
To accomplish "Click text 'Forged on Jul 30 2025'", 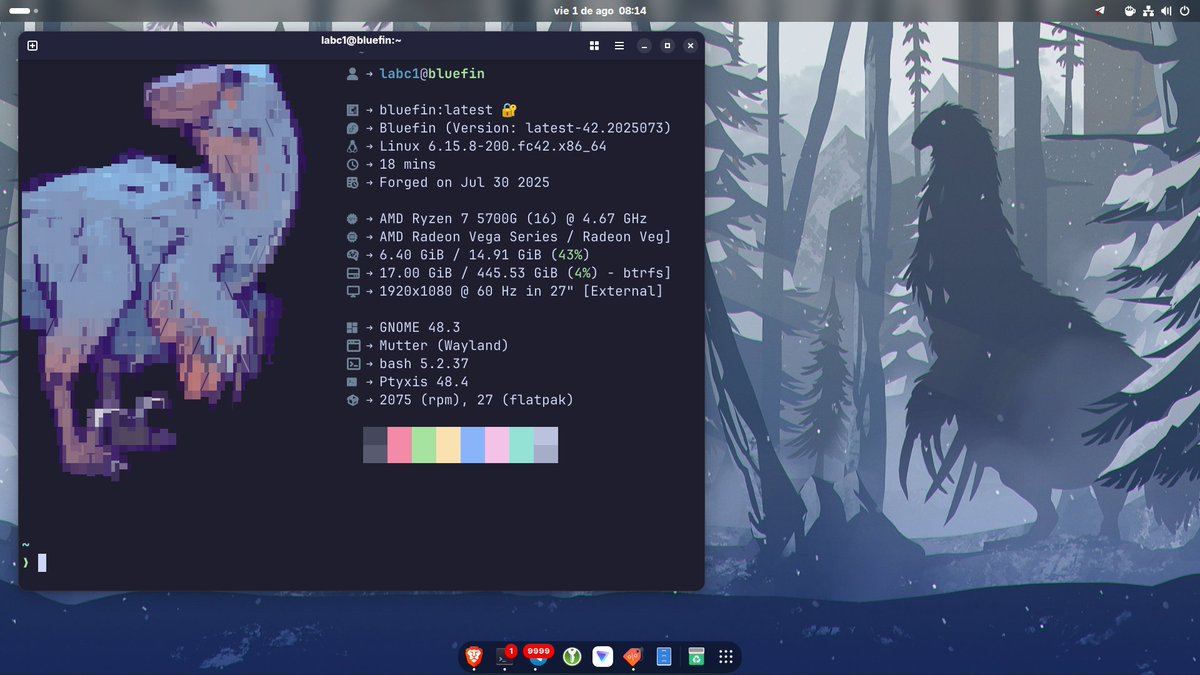I will [x=464, y=182].
